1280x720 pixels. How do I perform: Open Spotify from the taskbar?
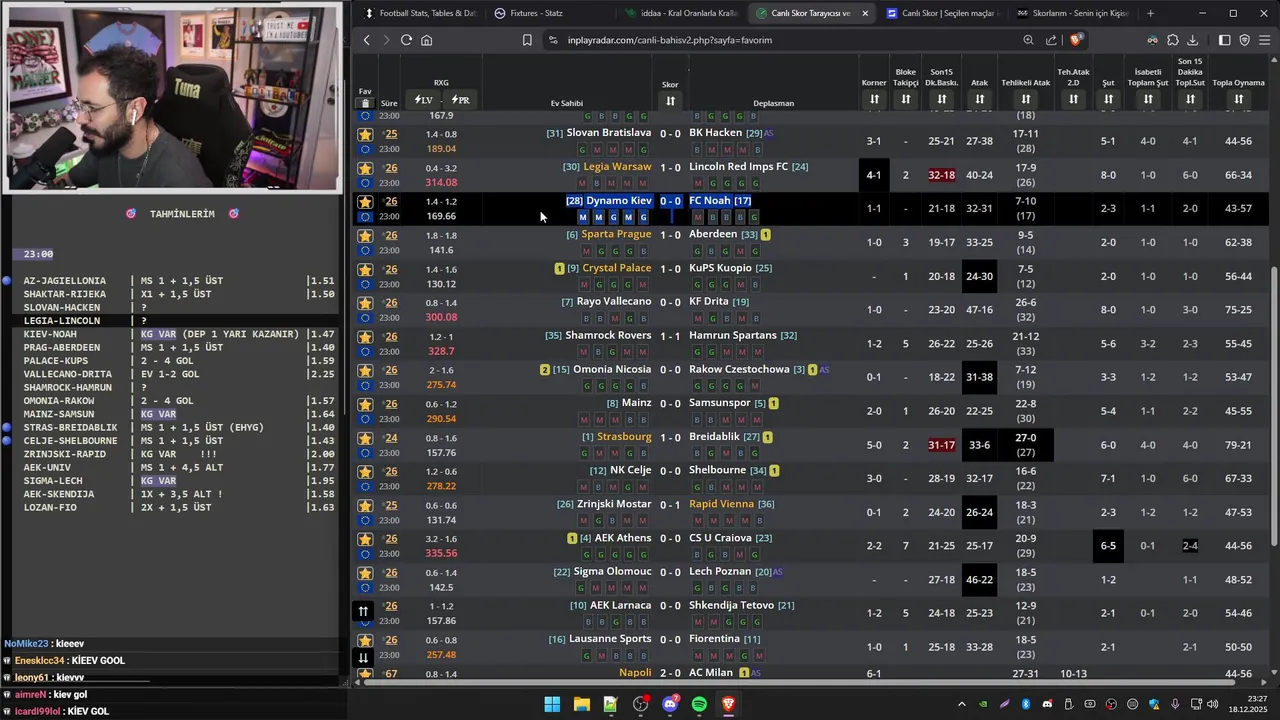[699, 704]
